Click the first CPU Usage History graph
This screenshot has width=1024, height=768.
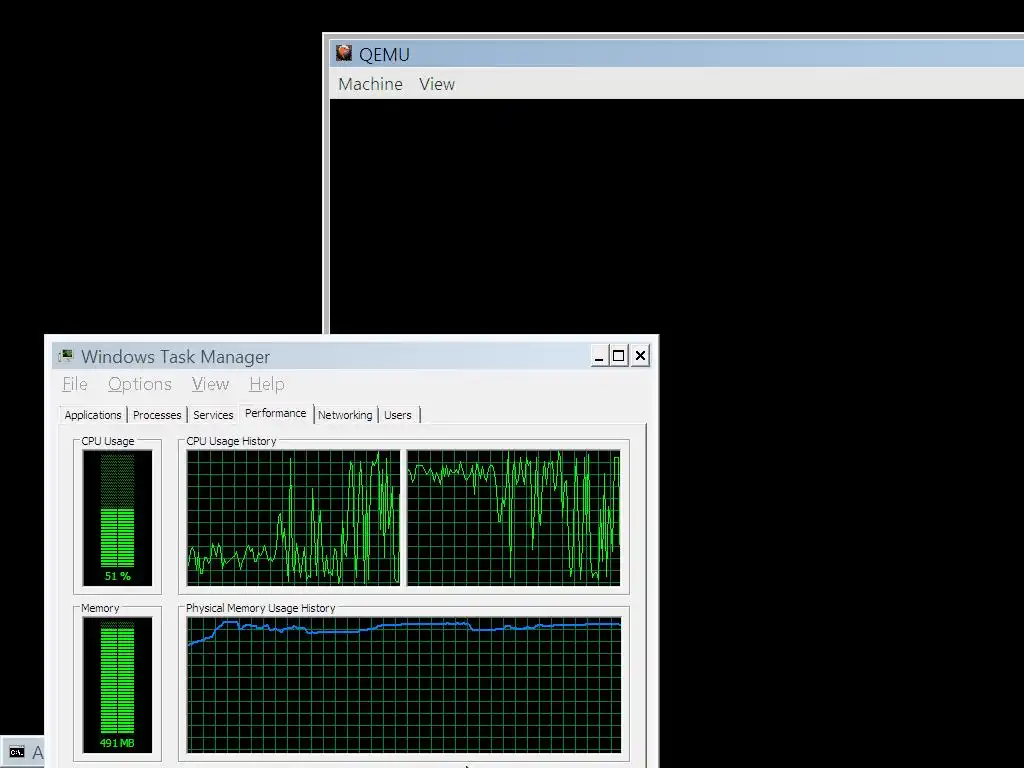[293, 518]
